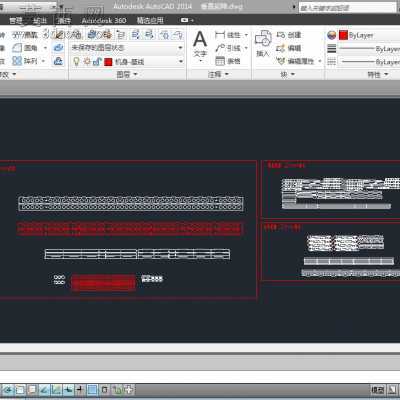Select the solid red block in drawing

(103, 283)
